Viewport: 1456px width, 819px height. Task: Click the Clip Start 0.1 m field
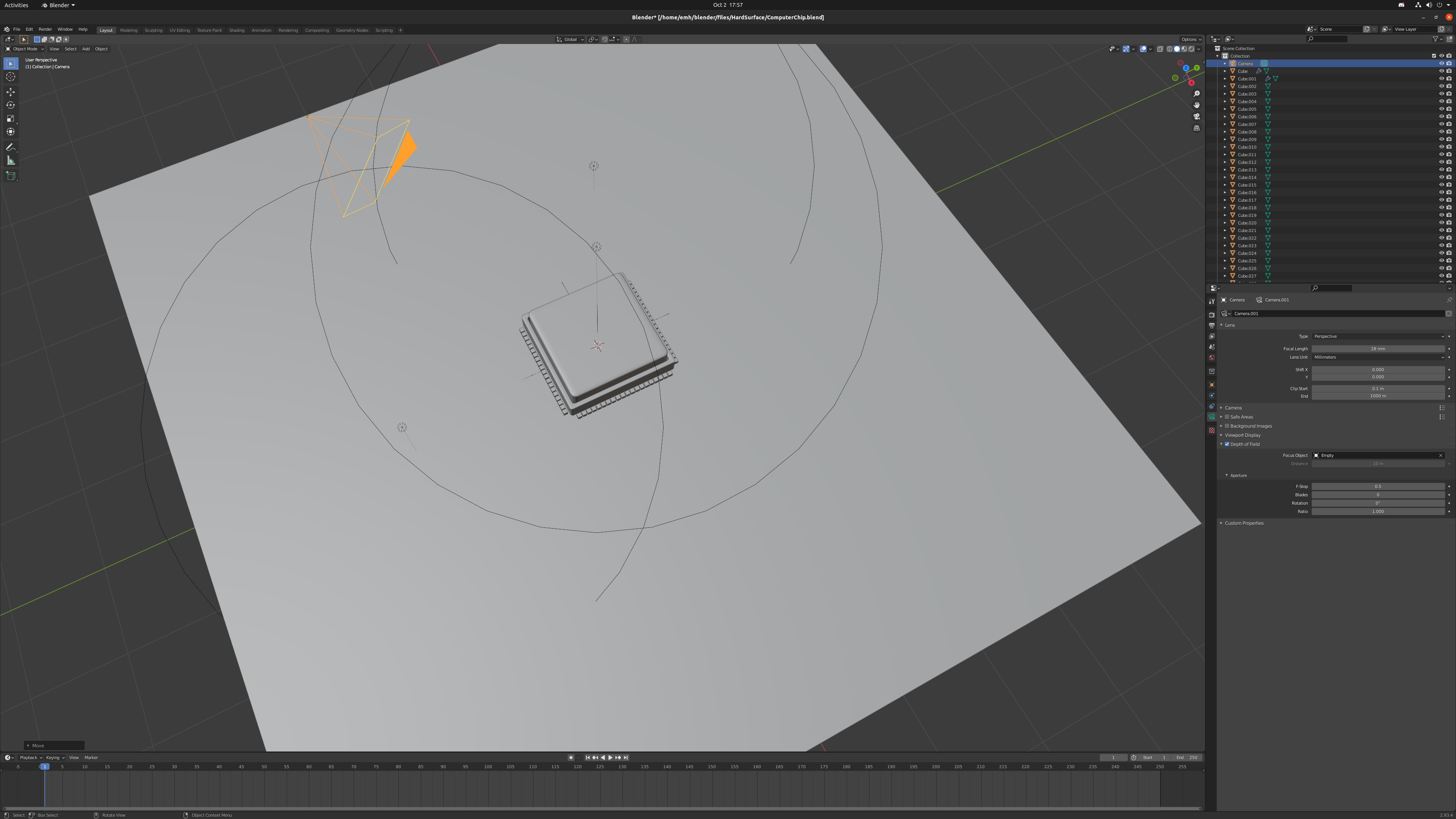pos(1378,389)
